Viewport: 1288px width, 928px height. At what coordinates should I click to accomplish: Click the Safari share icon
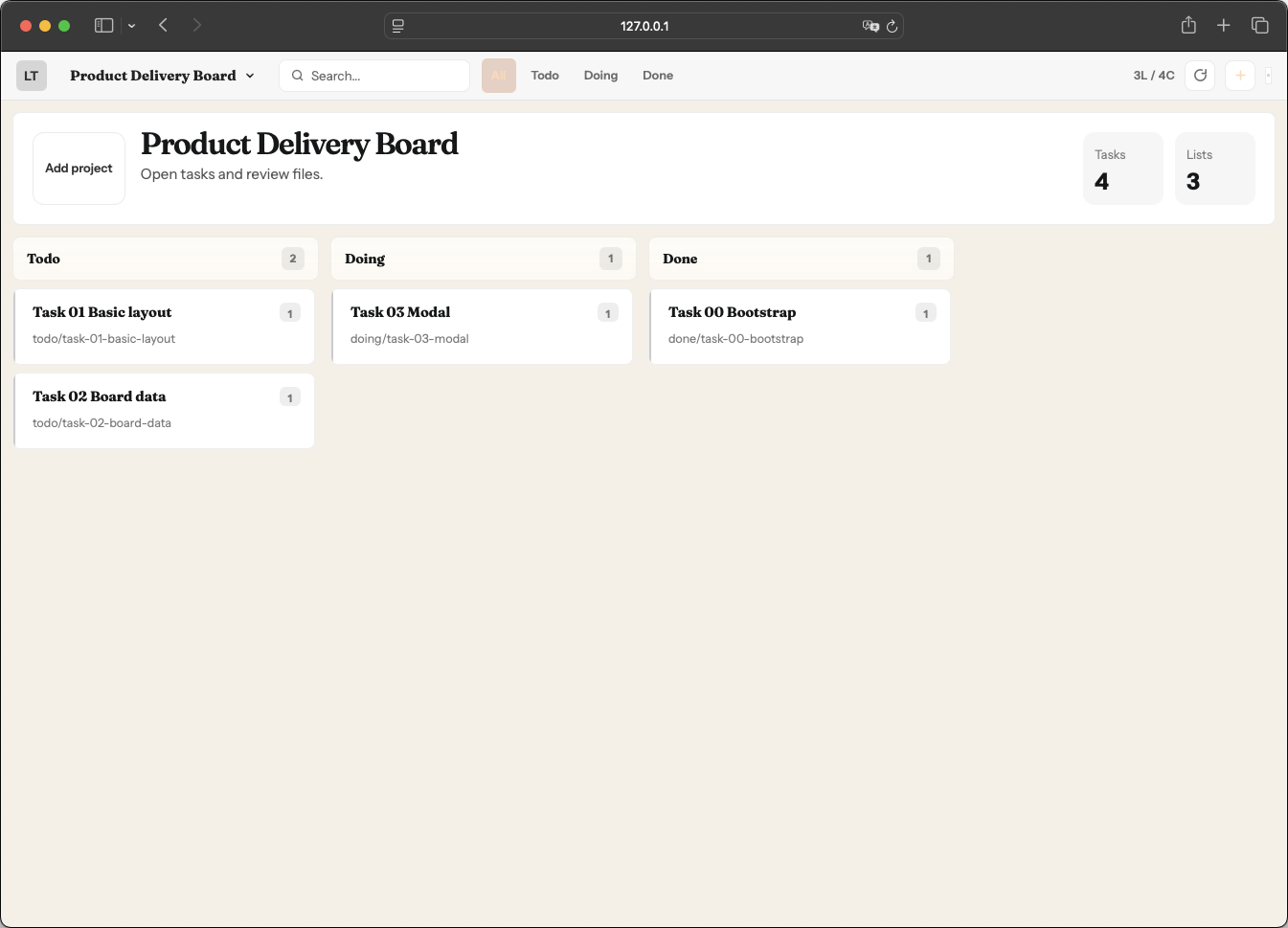point(1188,26)
